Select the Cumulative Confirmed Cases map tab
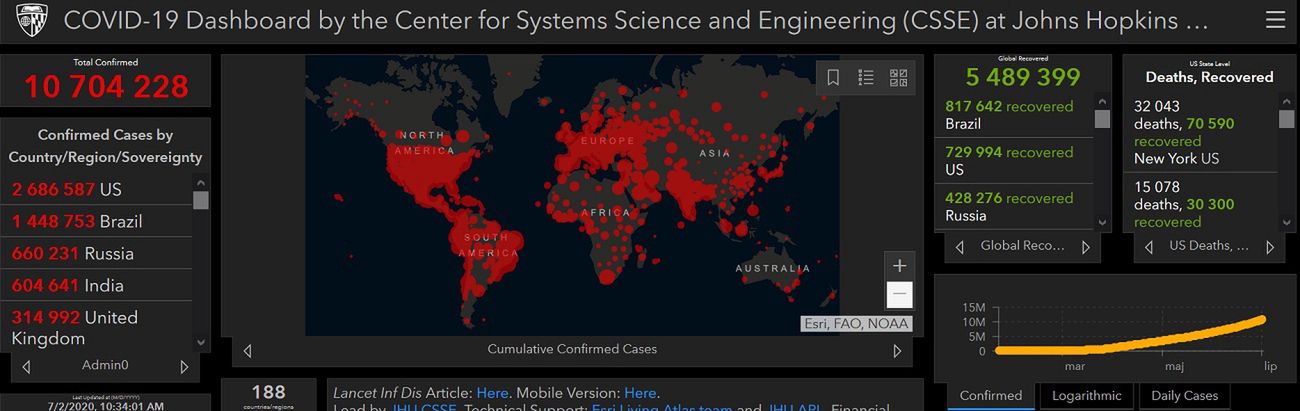The width and height of the screenshot is (1300, 411). point(572,350)
